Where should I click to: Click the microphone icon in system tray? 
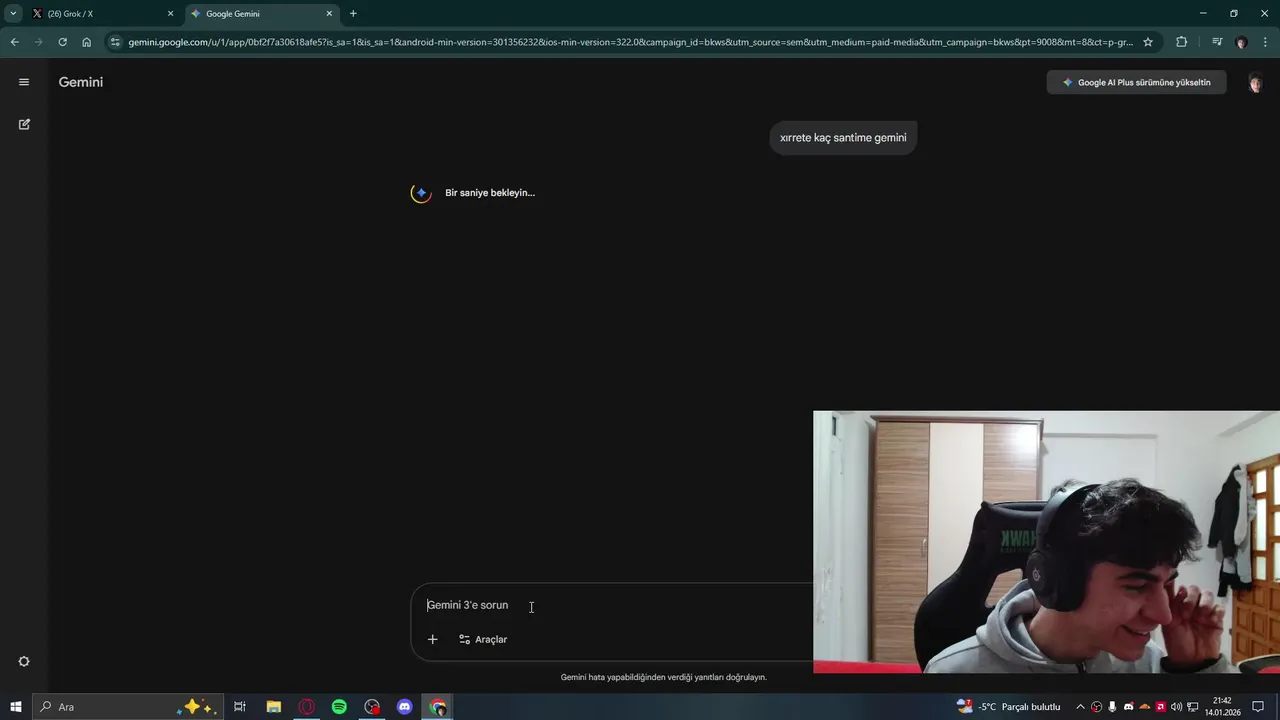coord(1112,707)
